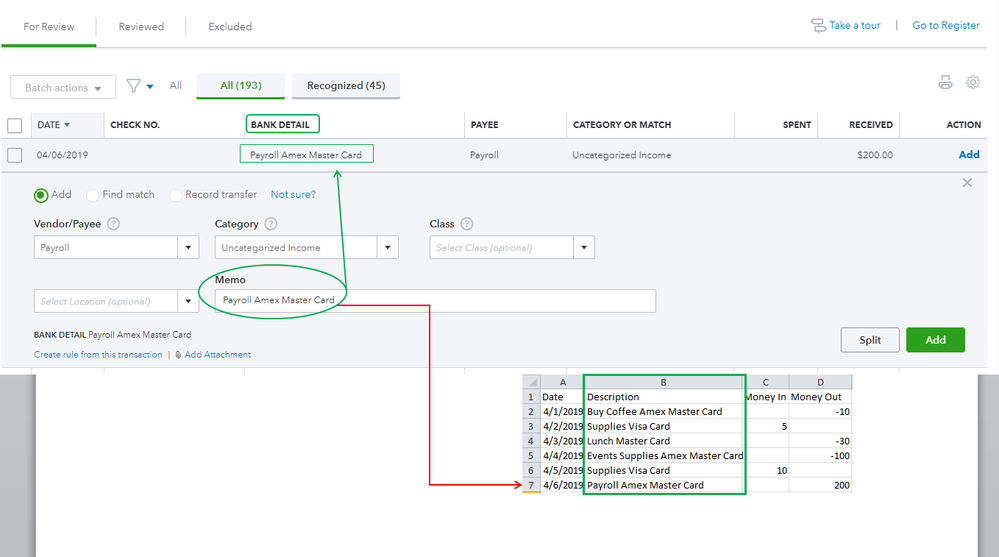Open the Recognized (45) tab
This screenshot has height=557, width=999.
345,86
